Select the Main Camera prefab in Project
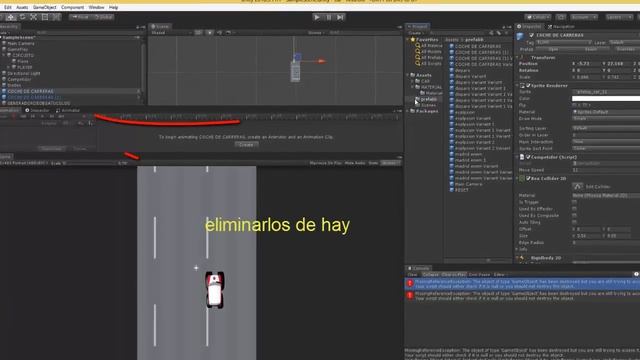The image size is (640, 360). [x=468, y=184]
